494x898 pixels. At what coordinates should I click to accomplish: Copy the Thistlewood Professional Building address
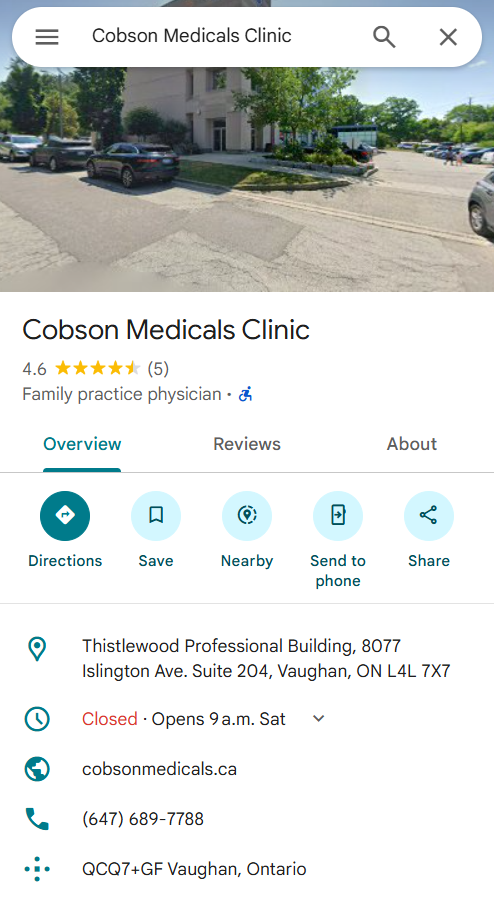click(266, 659)
